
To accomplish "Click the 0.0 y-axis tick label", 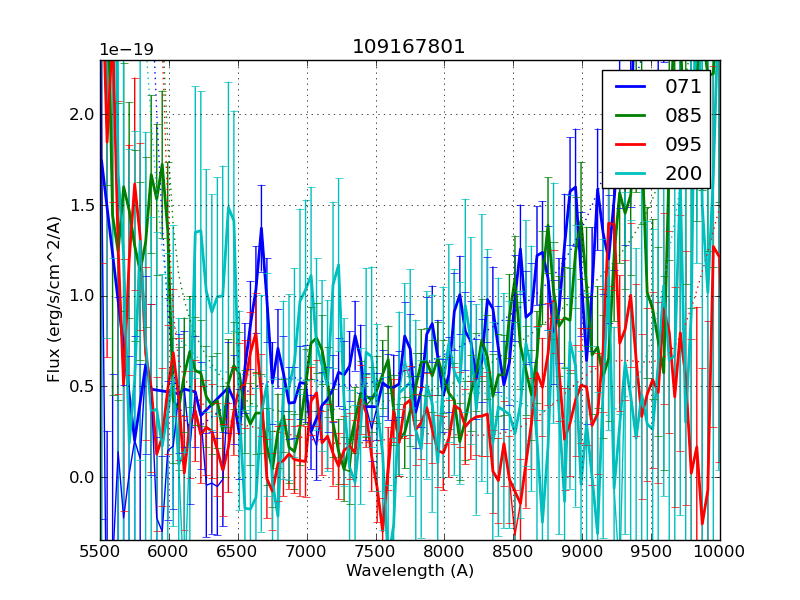I will tap(83, 477).
